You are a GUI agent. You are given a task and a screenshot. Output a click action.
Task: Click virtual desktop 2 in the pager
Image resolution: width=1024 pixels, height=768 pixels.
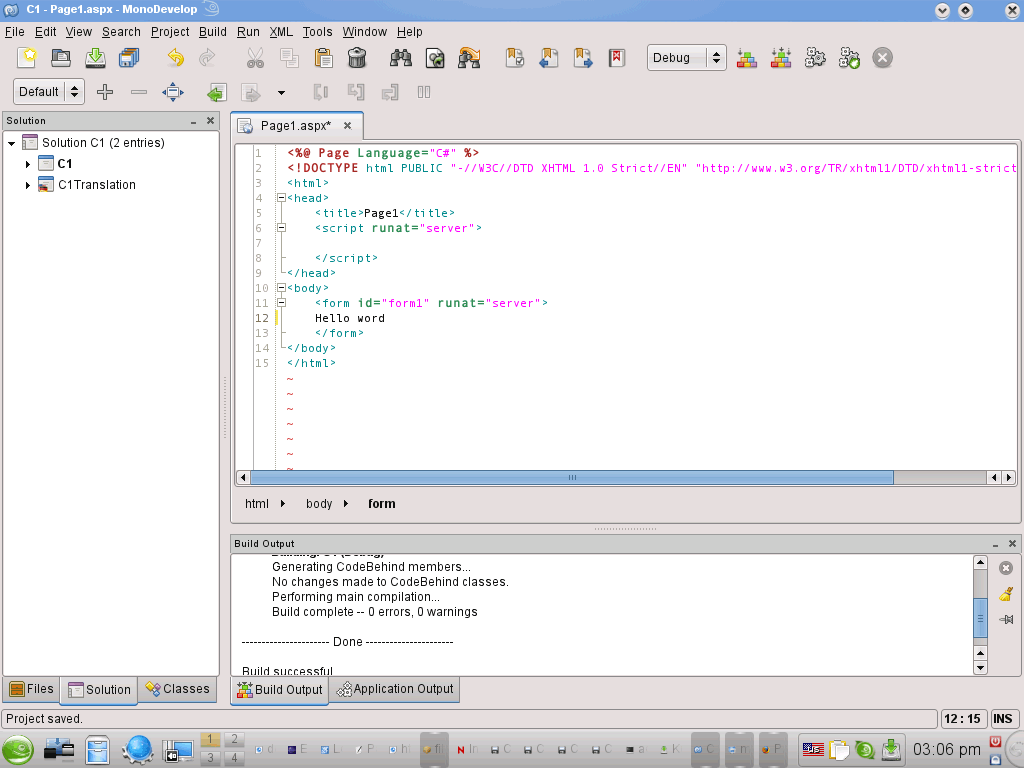pyautogui.click(x=234, y=740)
